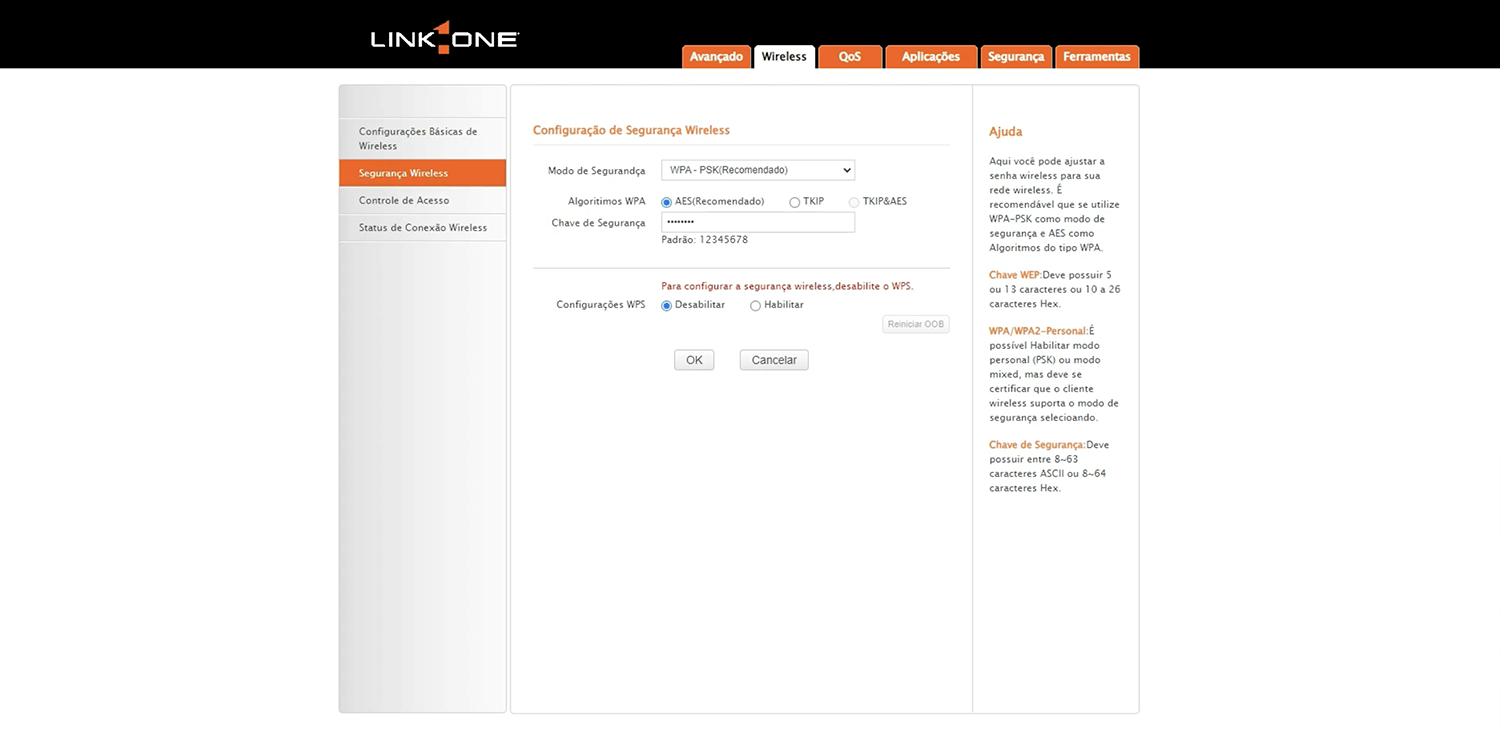Open Configurações Básicas de Wireless
1500x732 pixels.
tap(418, 138)
